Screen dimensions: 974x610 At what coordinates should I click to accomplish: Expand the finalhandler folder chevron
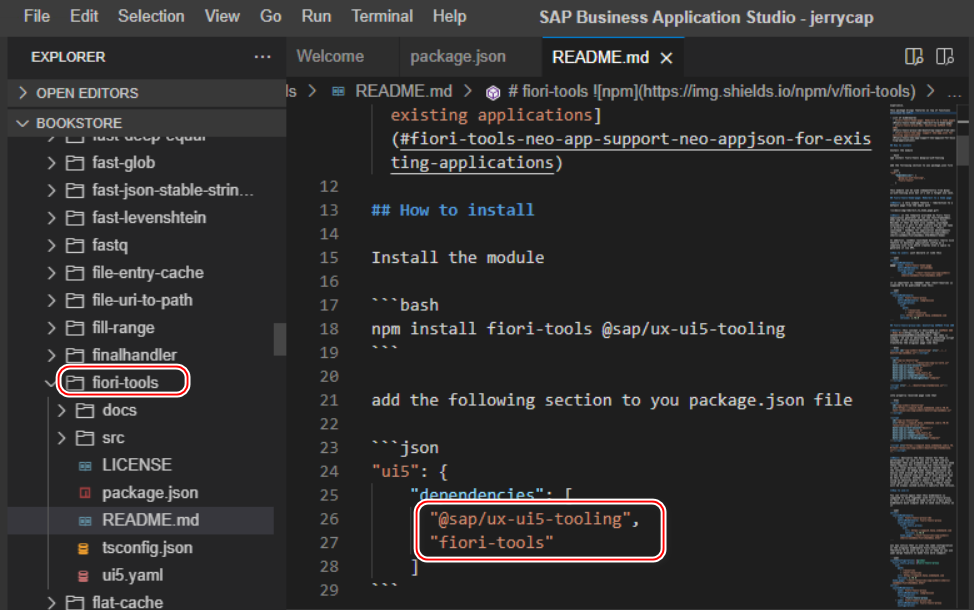click(52, 355)
